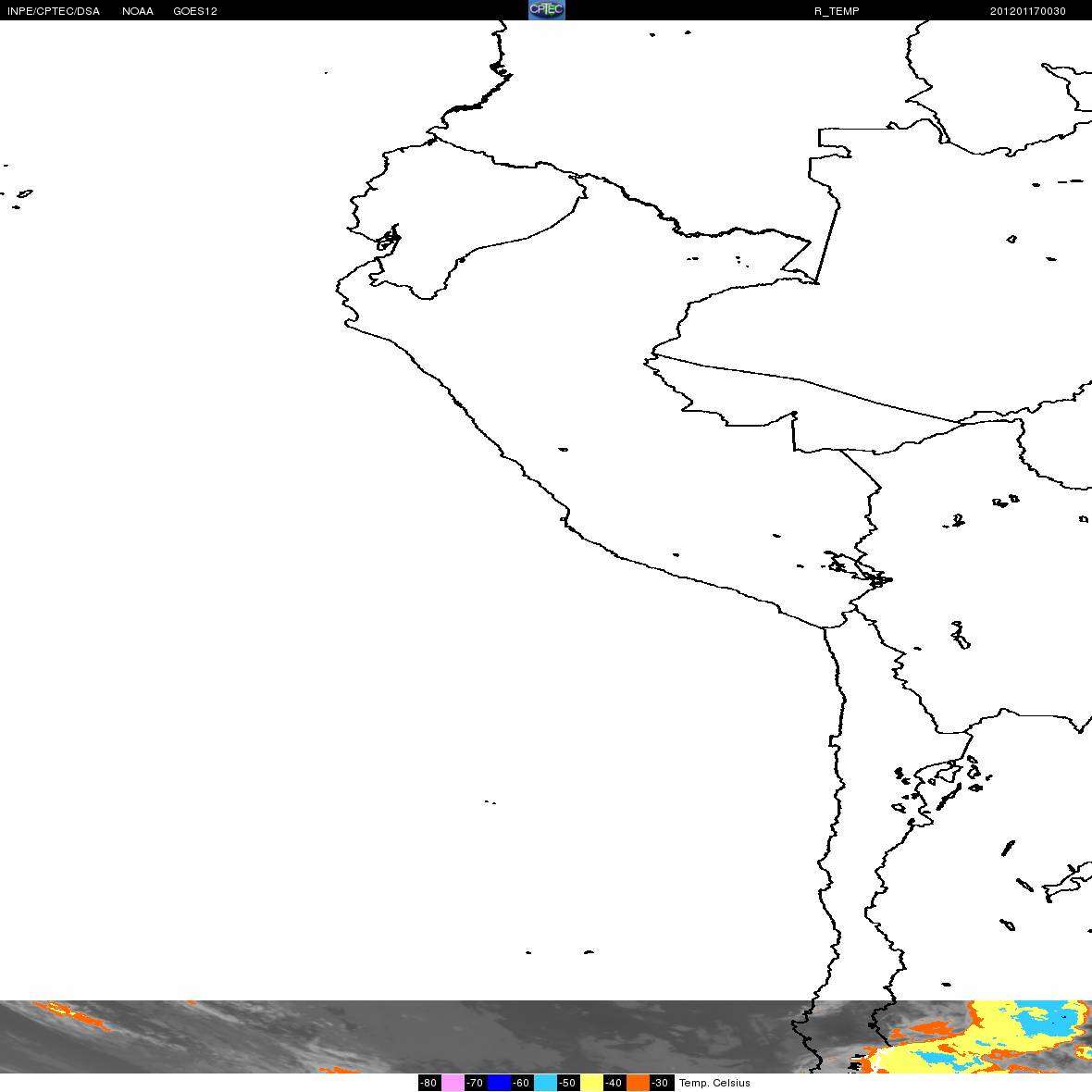
Task: Click the CPTEC logo in header
Action: (547, 10)
